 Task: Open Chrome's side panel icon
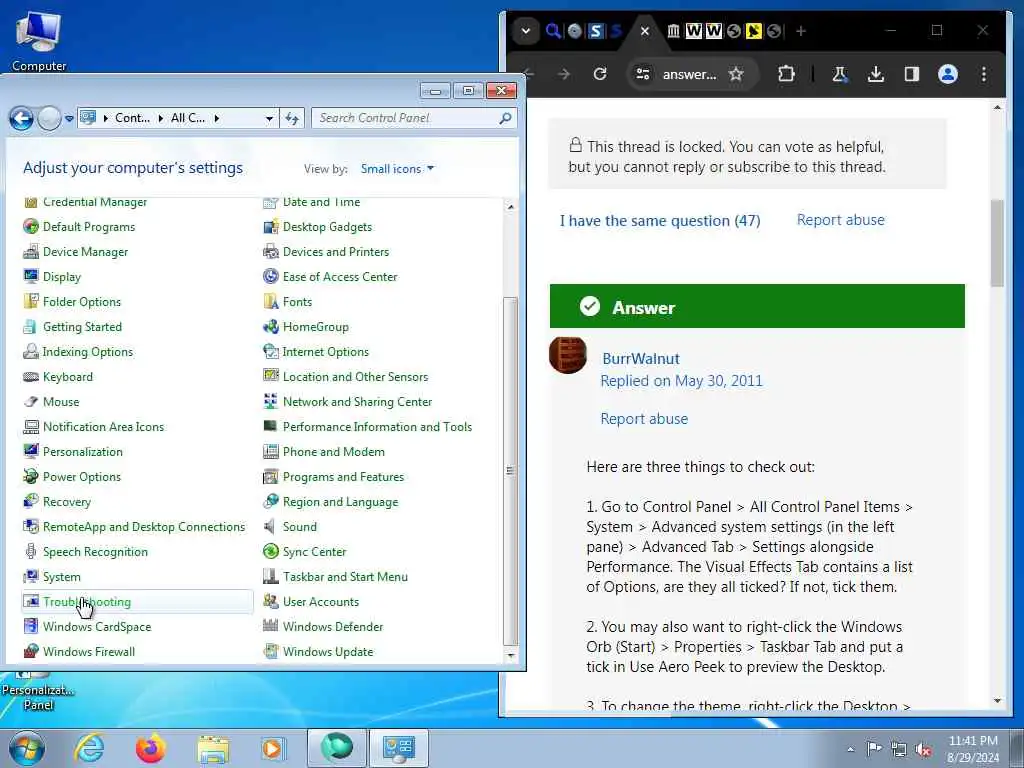pos(912,74)
